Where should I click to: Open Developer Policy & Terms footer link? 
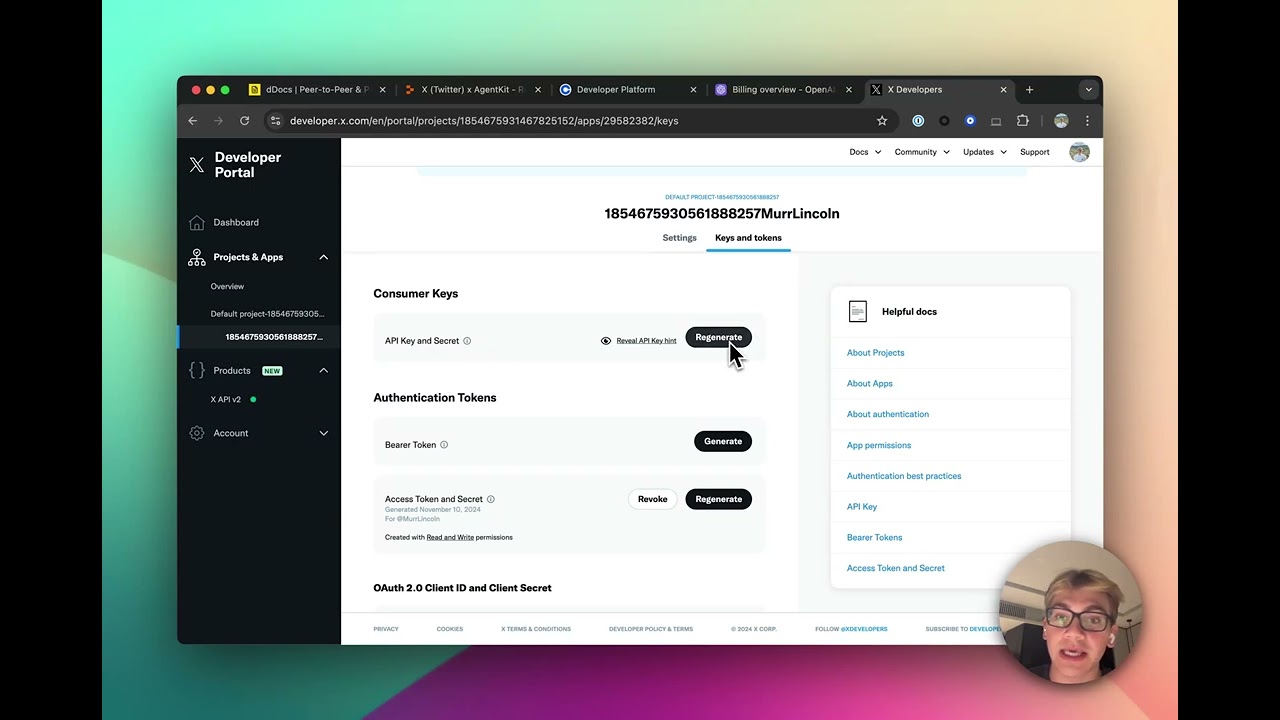pos(651,629)
